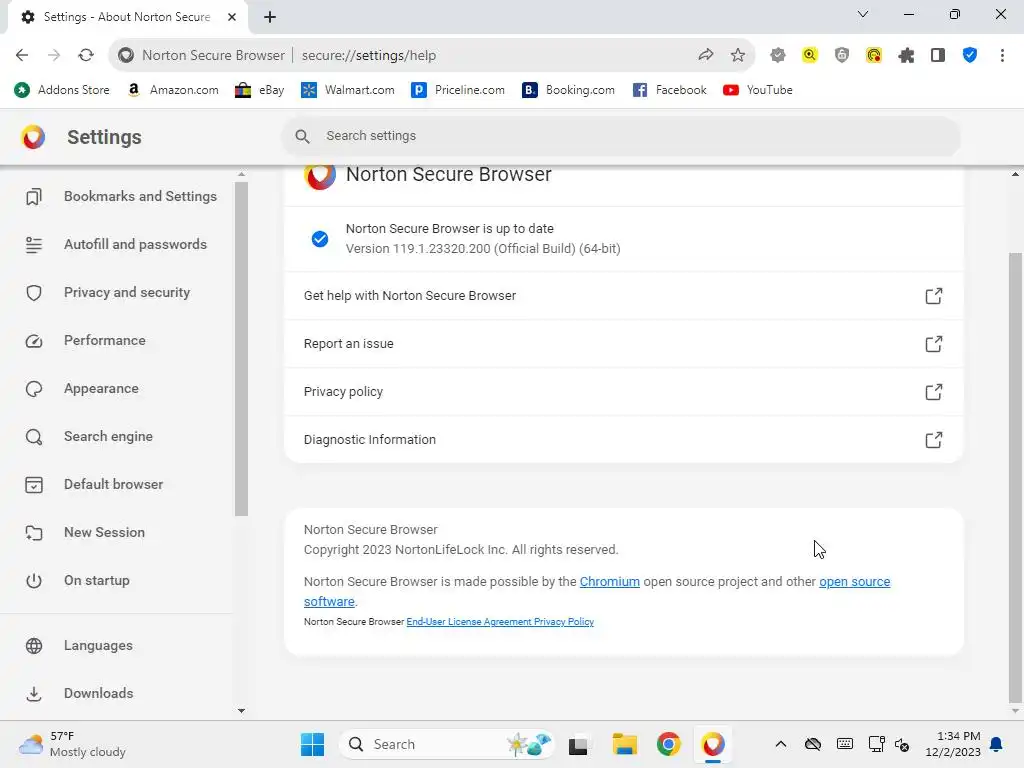Click Norton Secure Browser taskbar icon

[x=712, y=744]
